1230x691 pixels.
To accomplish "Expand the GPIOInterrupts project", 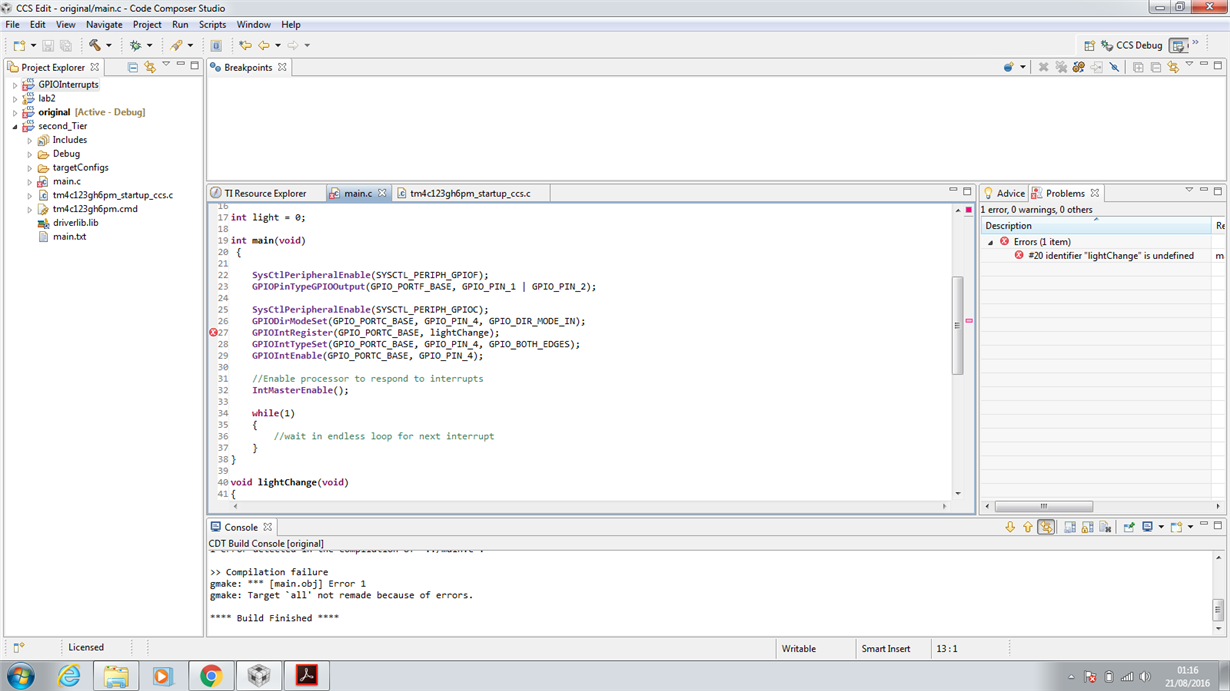I will click(13, 84).
